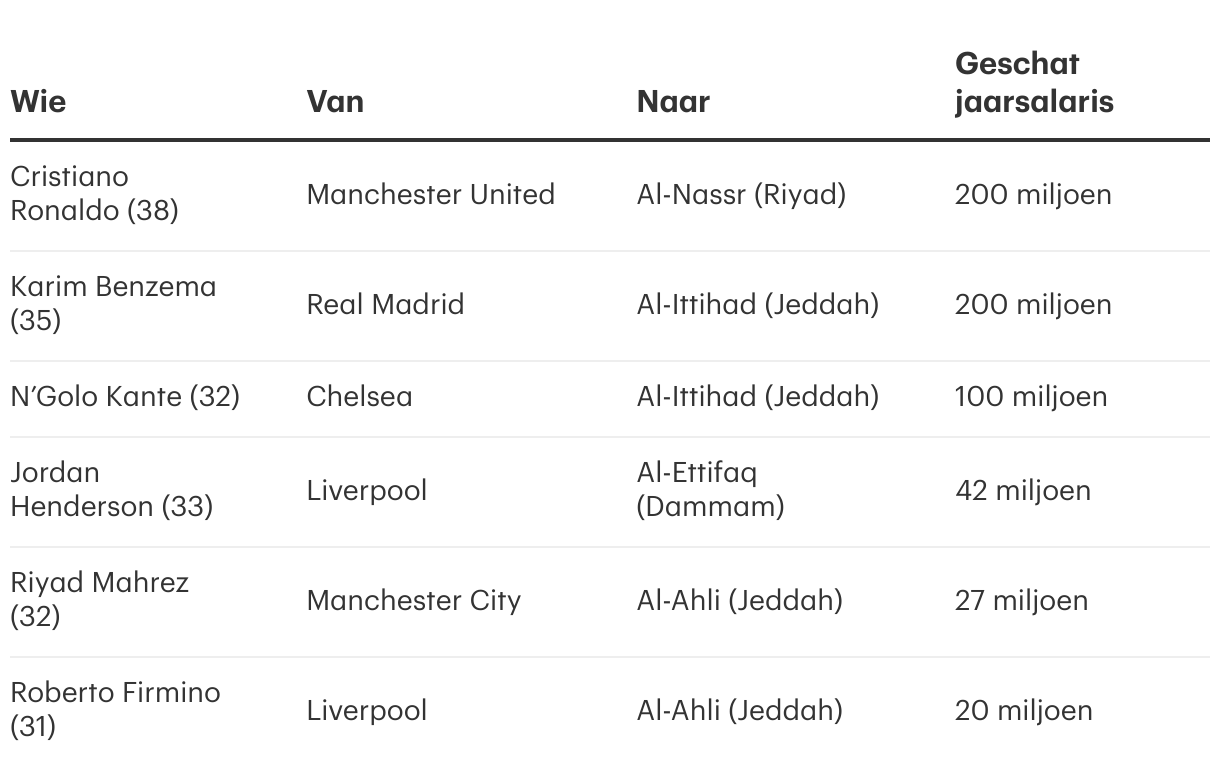Screen dimensions: 1220x776
Task: Select the Karim Benzema (35) cell
Action: click(113, 304)
